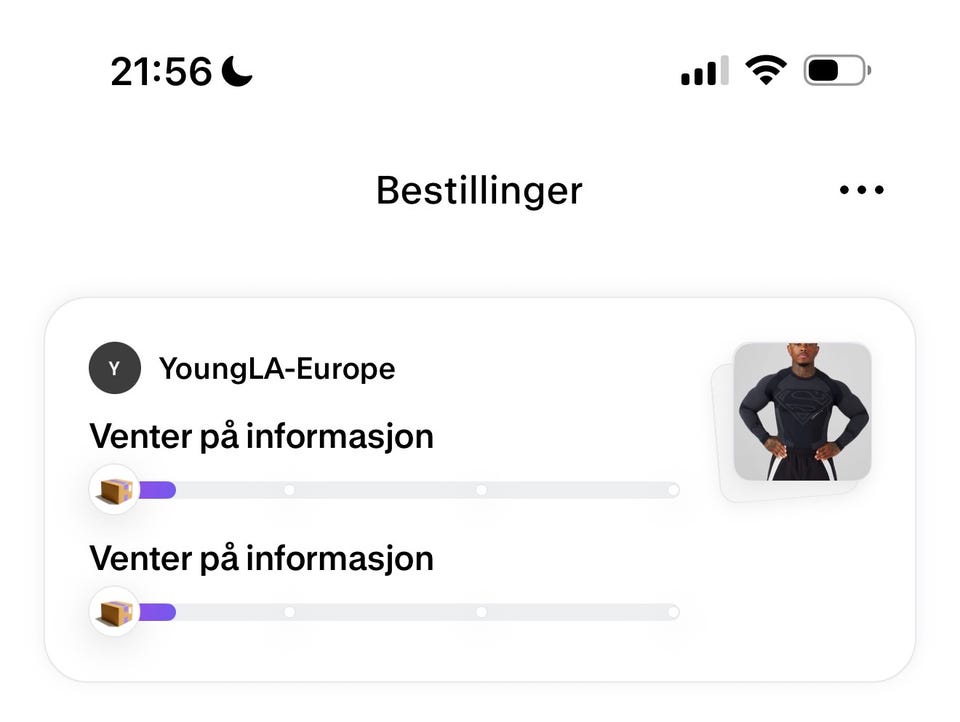Select the YoungLA-Europe avatar circle
Screen dimensions: 960x722
[114, 368]
